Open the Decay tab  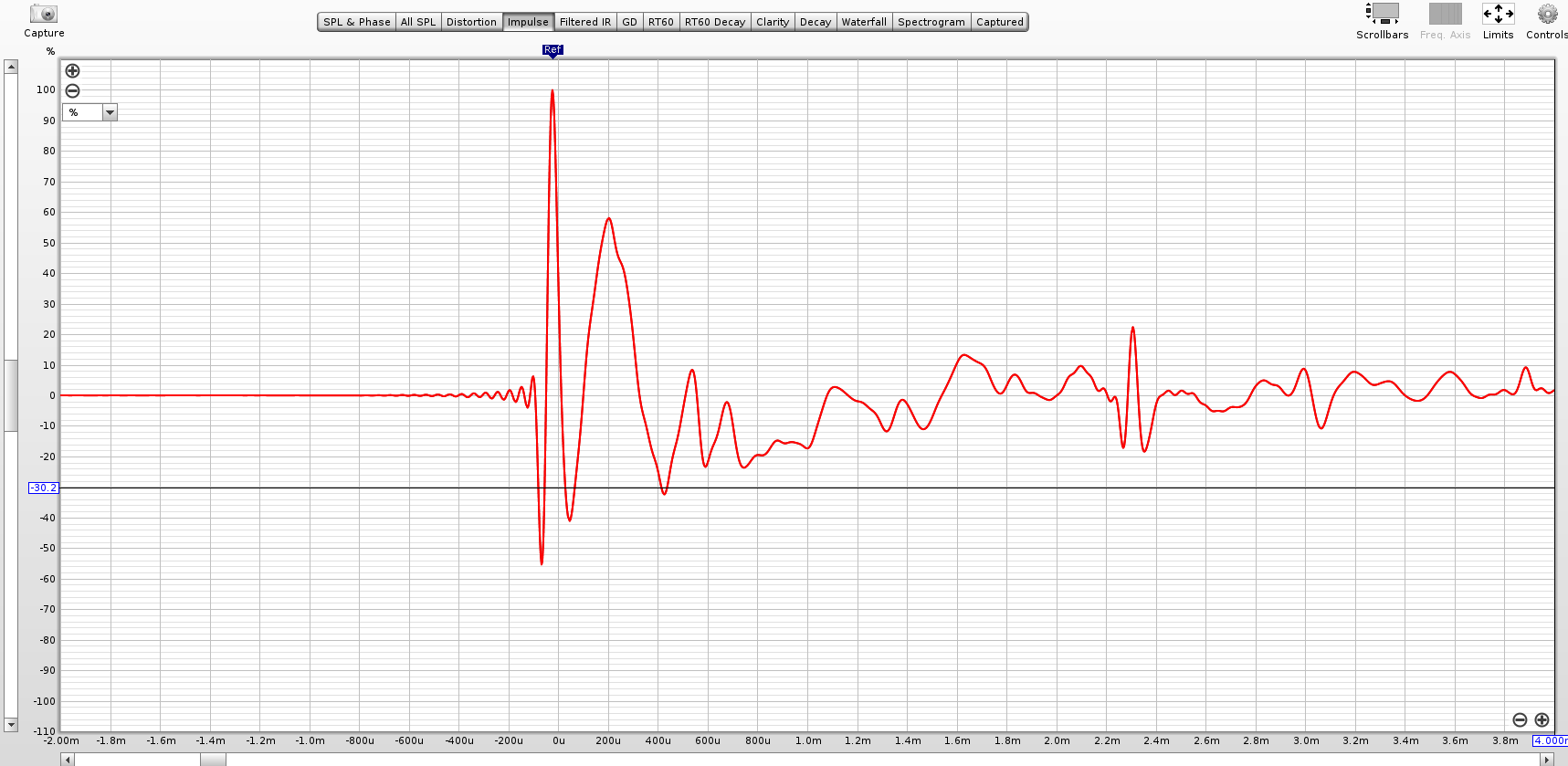816,22
